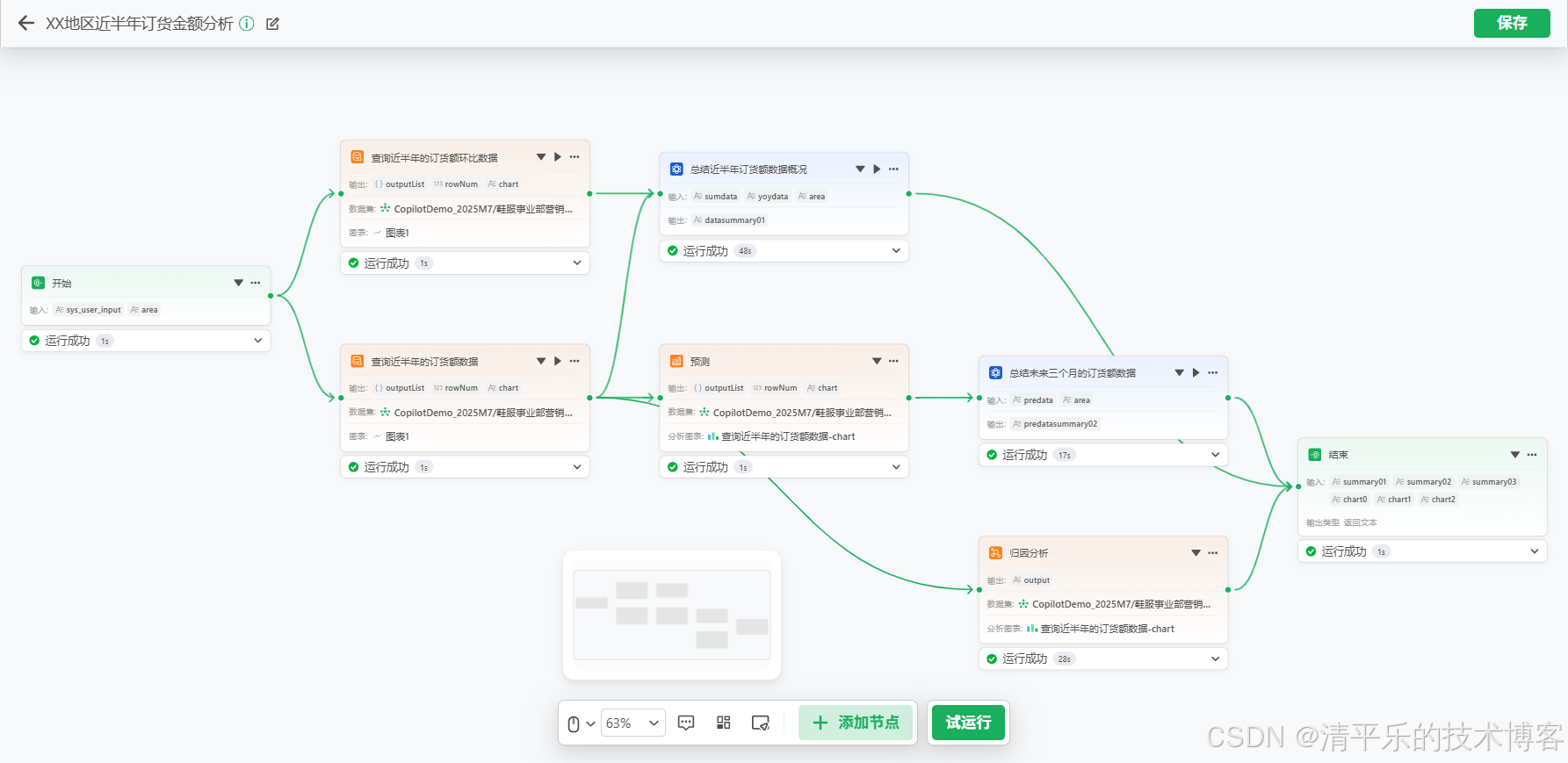Viewport: 1568px width, 763px height.
Task: Click sys_user_input variable in 开始 node
Action: [88, 310]
